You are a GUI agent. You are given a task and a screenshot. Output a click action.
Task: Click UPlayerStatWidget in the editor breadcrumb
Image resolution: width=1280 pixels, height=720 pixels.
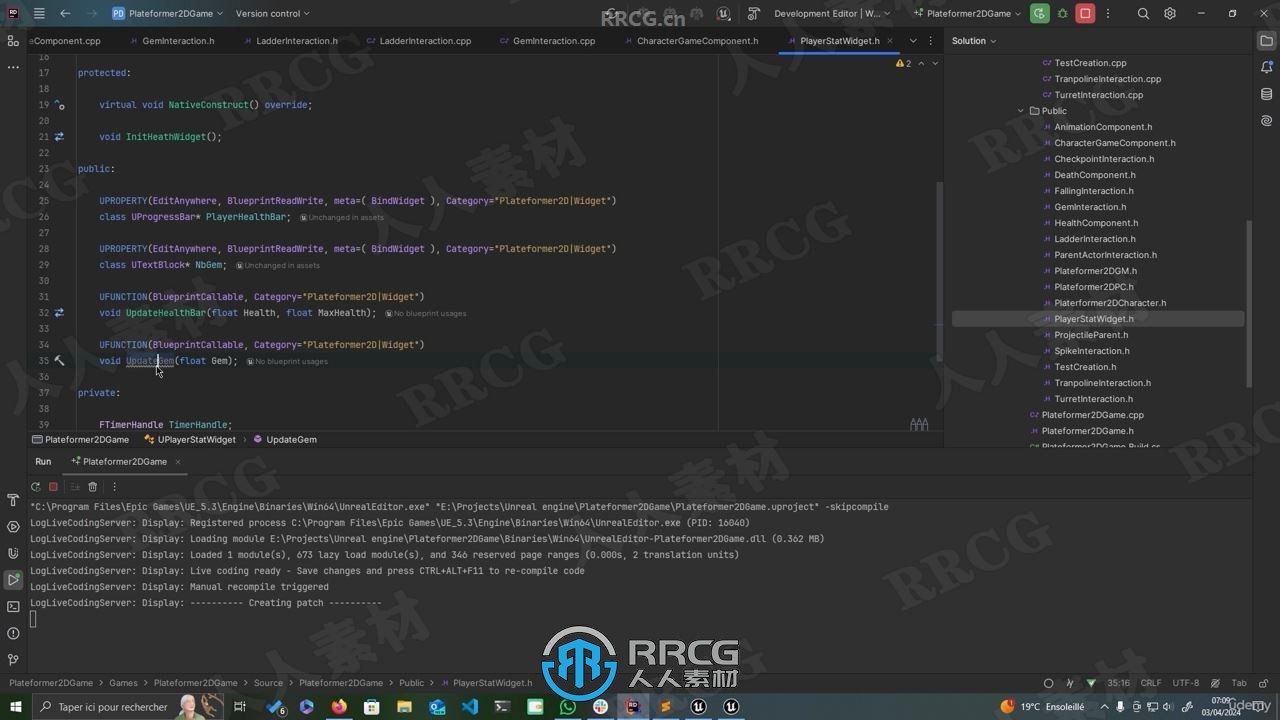click(190, 440)
